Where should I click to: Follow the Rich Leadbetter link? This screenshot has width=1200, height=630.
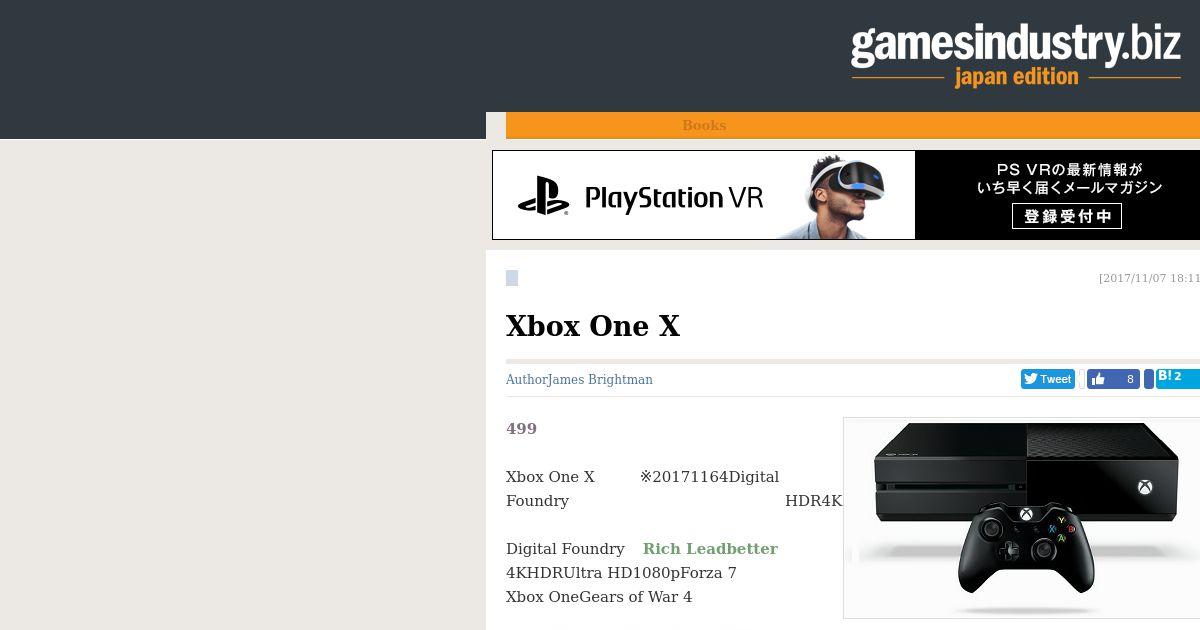[710, 549]
